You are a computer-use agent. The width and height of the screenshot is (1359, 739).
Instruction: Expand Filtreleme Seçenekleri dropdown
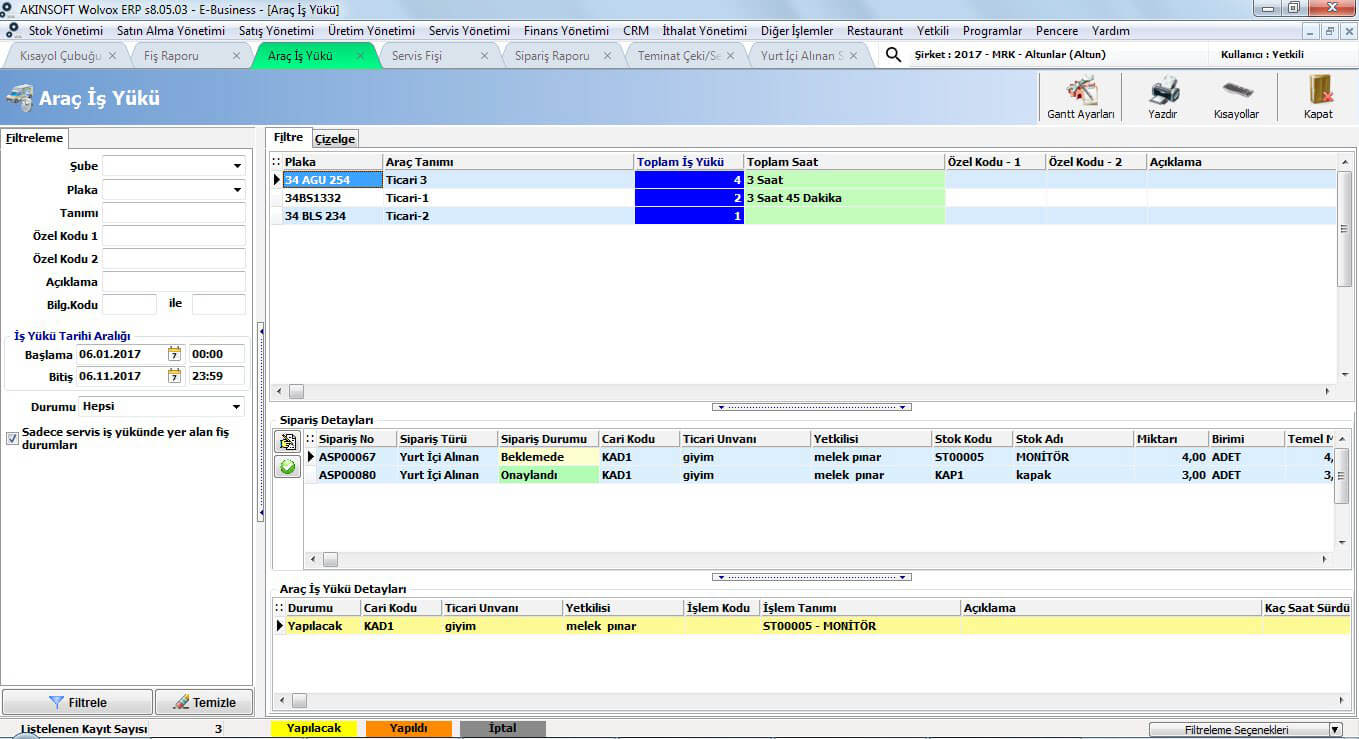(x=1334, y=730)
